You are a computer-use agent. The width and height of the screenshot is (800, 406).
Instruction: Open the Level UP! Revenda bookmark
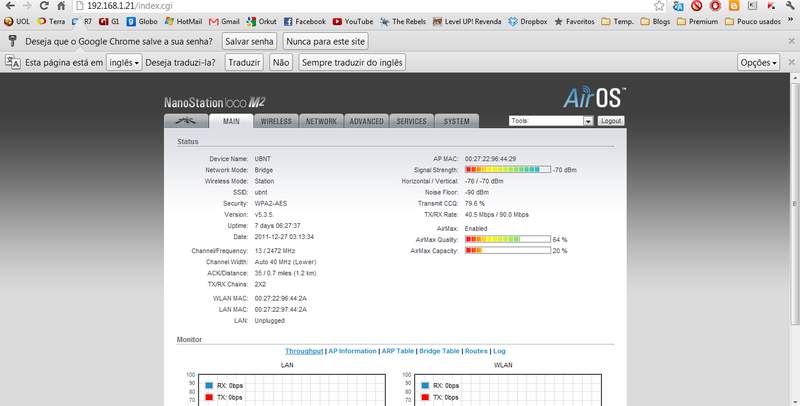(x=467, y=21)
